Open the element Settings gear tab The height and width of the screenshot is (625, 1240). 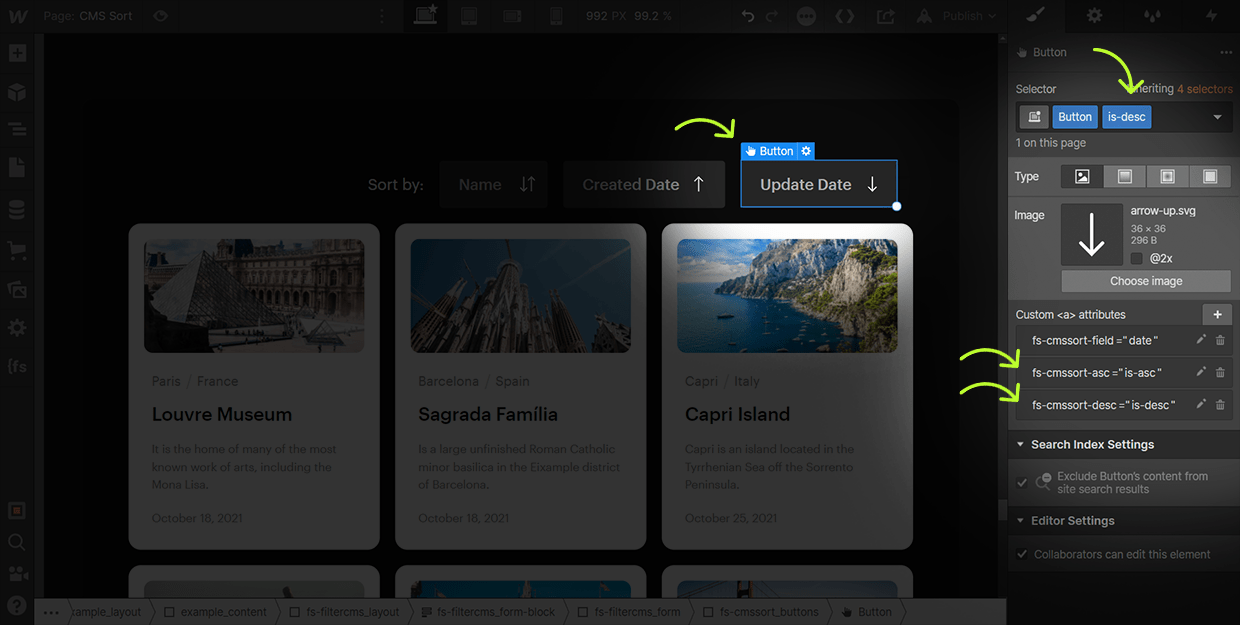pyautogui.click(x=1095, y=16)
